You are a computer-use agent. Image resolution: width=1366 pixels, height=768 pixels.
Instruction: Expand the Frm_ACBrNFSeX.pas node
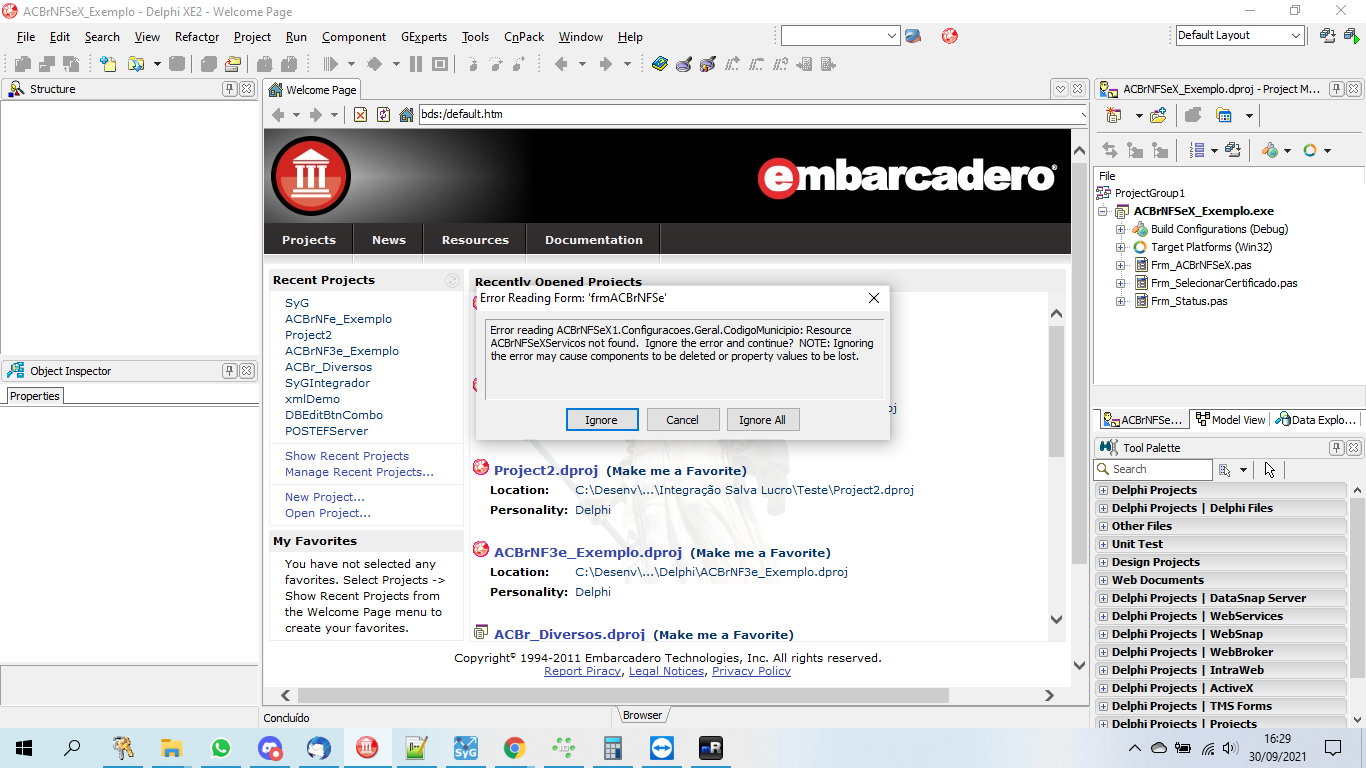pos(1121,266)
